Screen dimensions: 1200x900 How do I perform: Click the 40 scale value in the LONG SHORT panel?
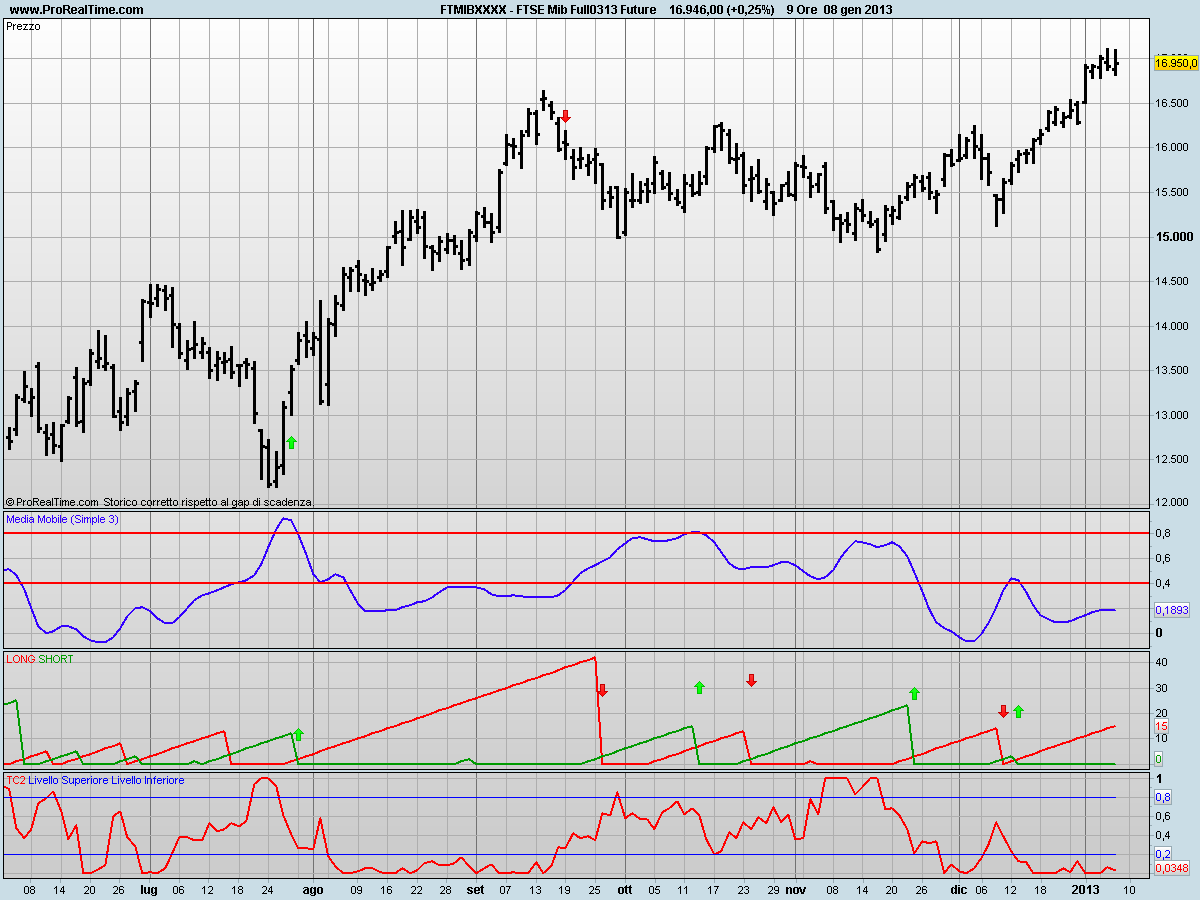pos(1162,662)
